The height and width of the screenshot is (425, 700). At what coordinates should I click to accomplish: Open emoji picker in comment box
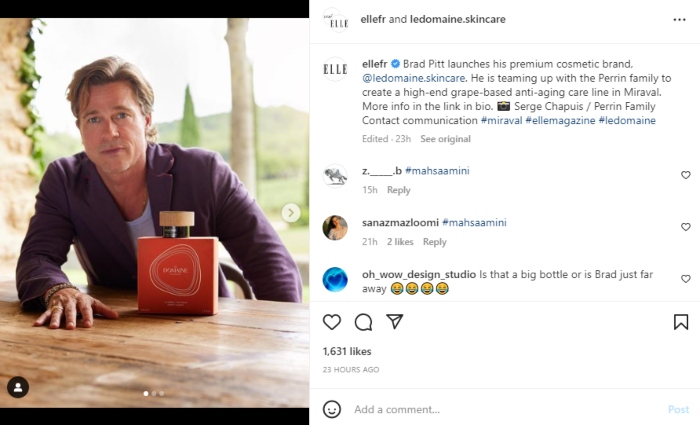coord(332,409)
